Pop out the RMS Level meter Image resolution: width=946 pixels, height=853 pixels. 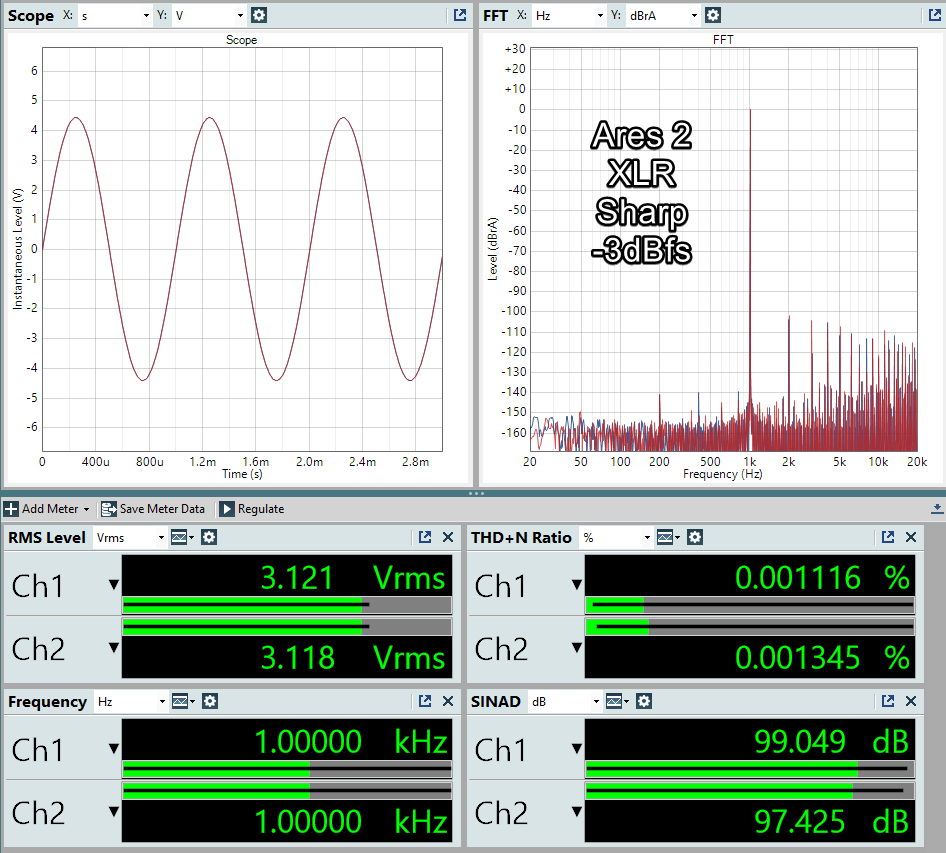425,537
